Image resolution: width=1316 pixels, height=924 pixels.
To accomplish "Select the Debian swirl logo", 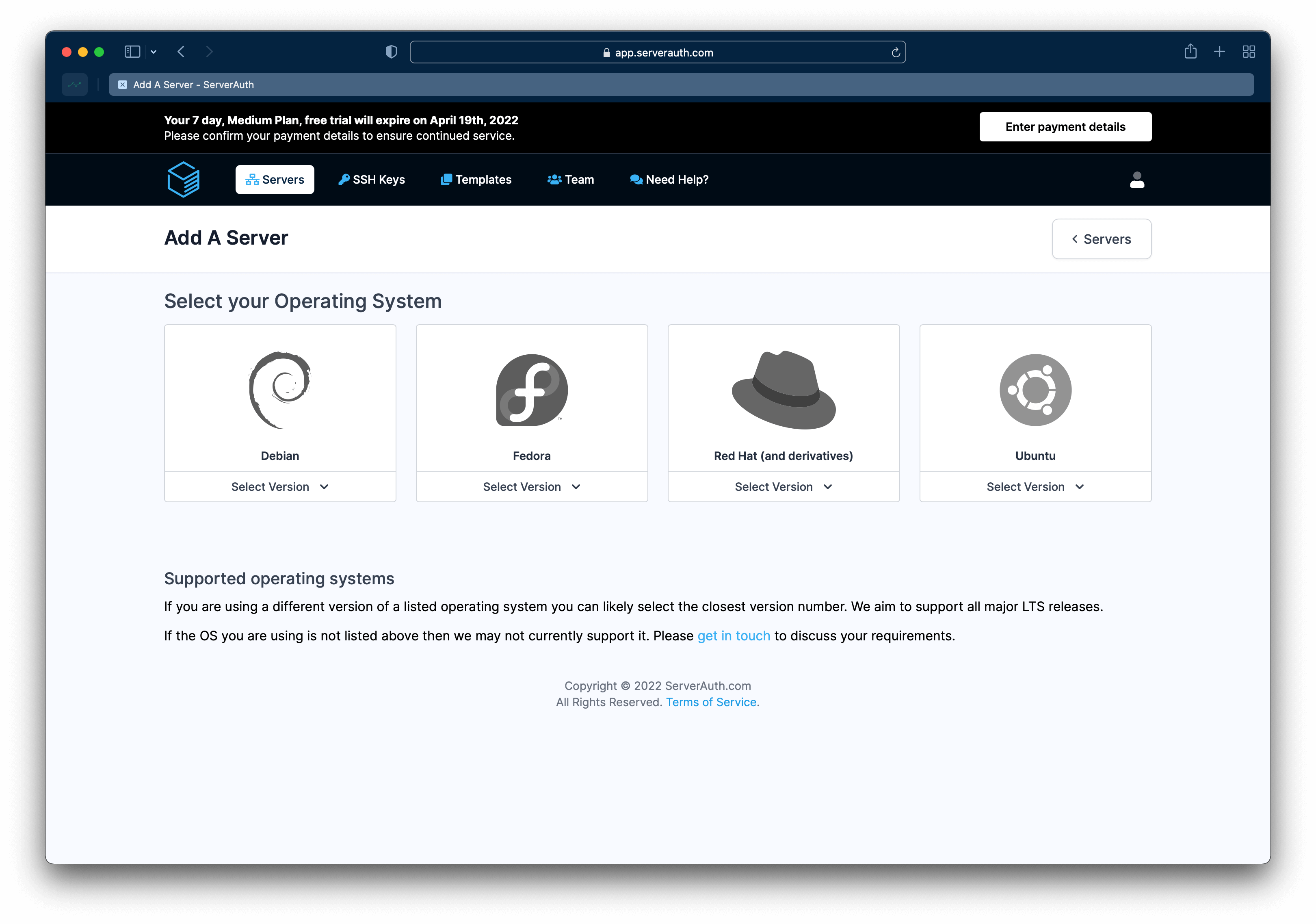I will click(280, 390).
